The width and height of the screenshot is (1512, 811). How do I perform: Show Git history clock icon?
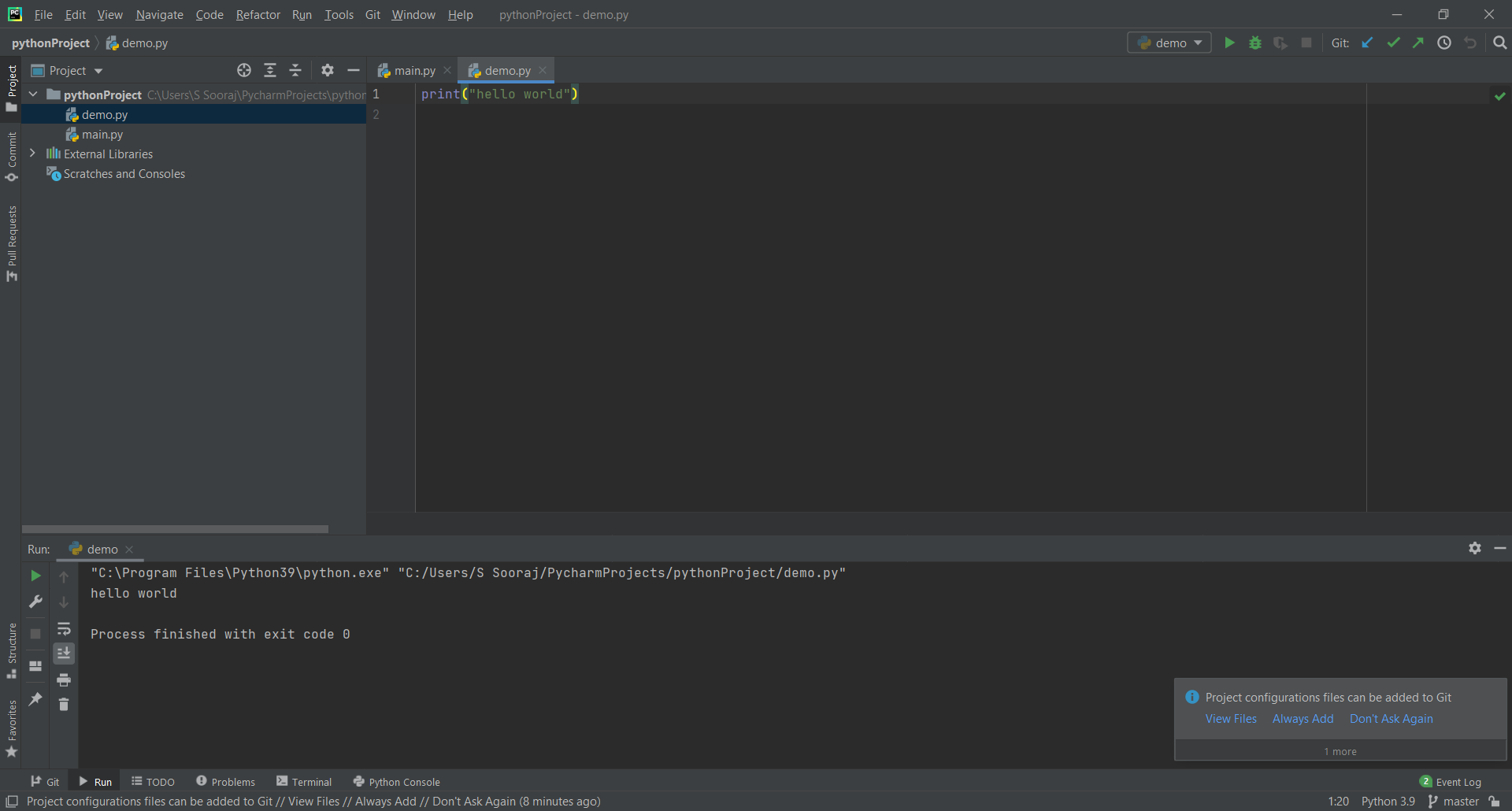[1444, 43]
